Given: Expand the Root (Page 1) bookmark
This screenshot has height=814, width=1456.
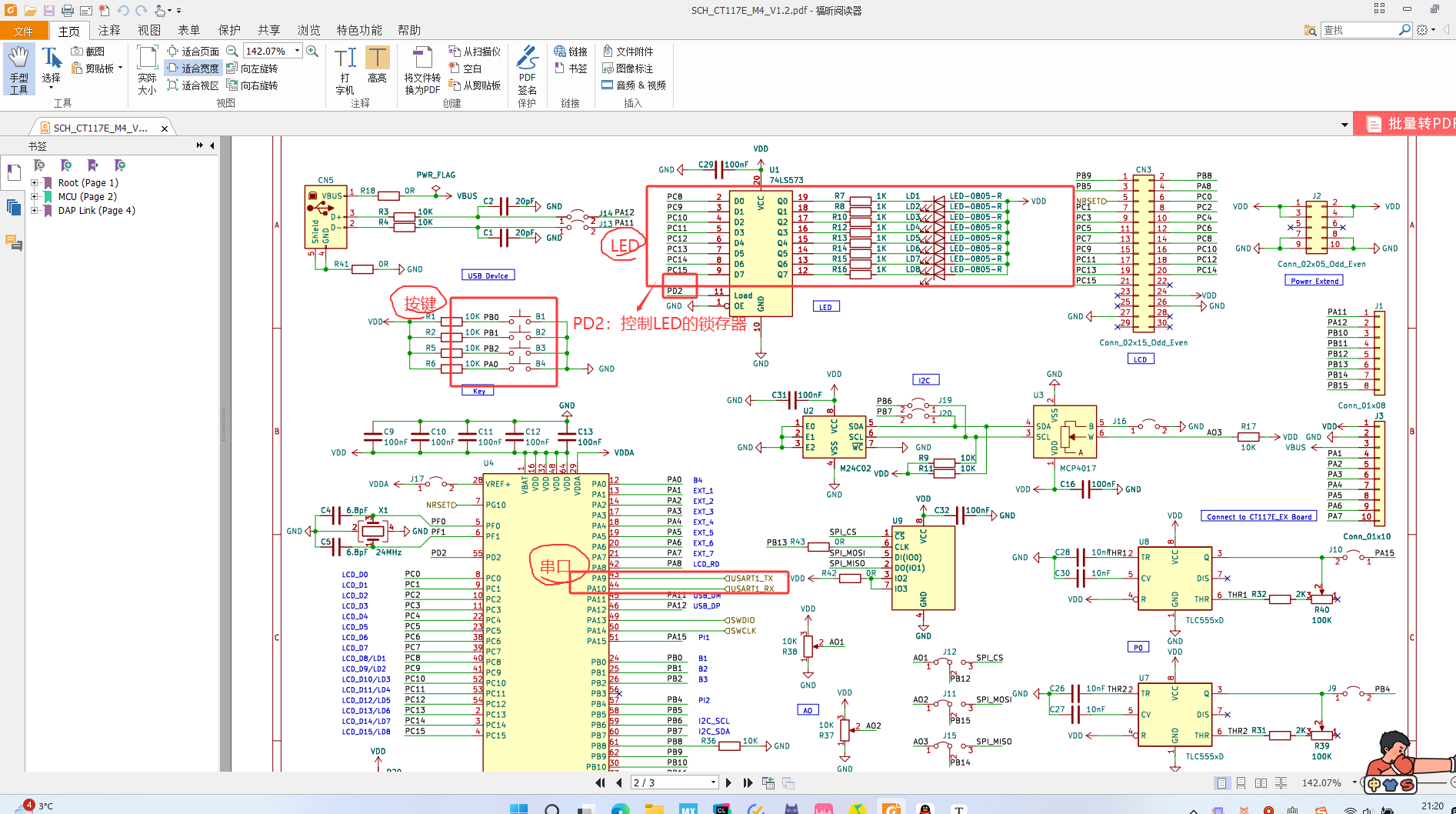Looking at the screenshot, I should point(34,183).
